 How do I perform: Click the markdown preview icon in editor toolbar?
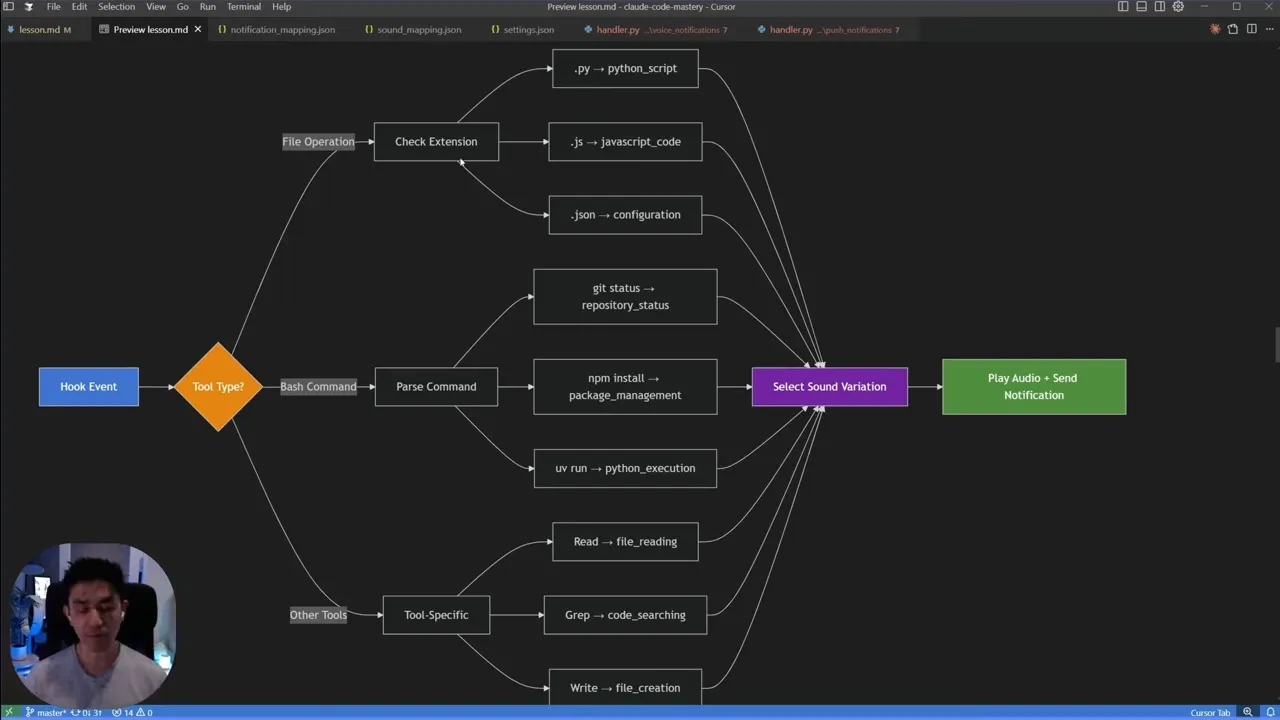click(1233, 29)
